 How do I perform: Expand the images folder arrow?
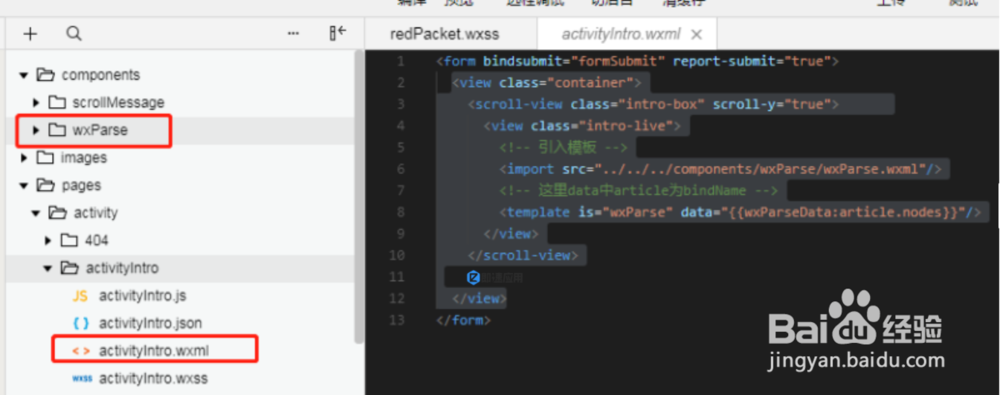click(24, 158)
